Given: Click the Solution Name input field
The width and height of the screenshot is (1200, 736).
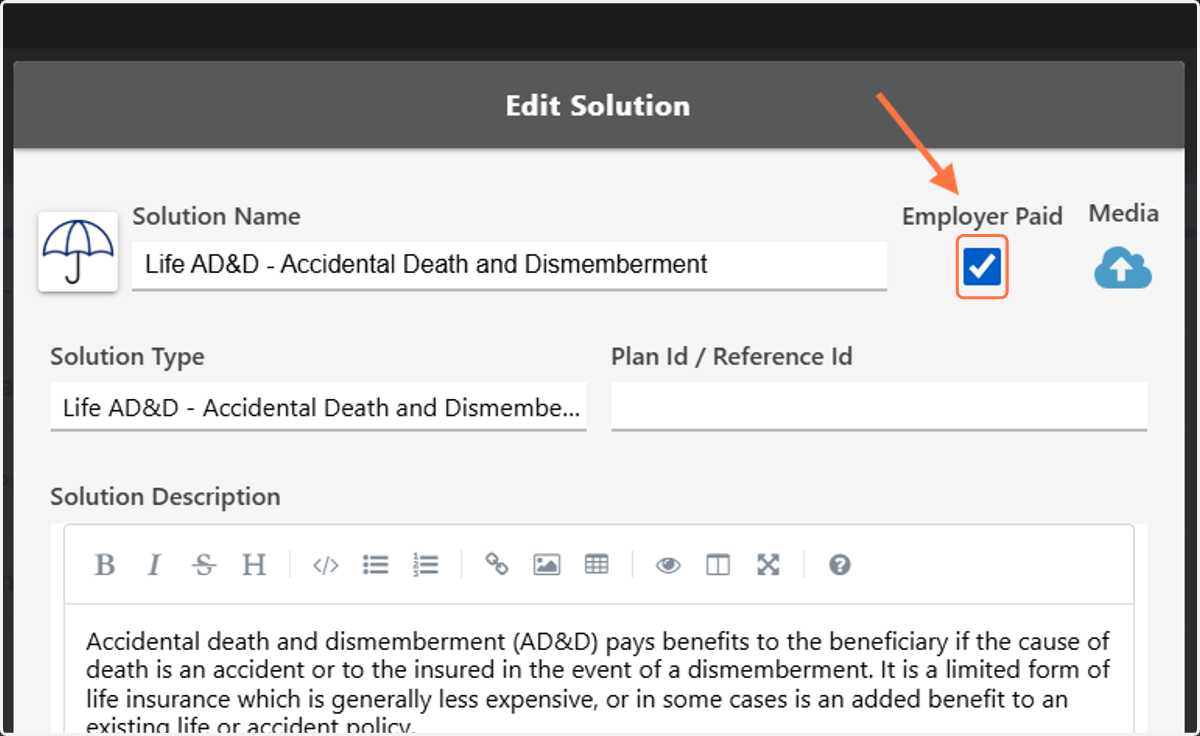Looking at the screenshot, I should 509,265.
